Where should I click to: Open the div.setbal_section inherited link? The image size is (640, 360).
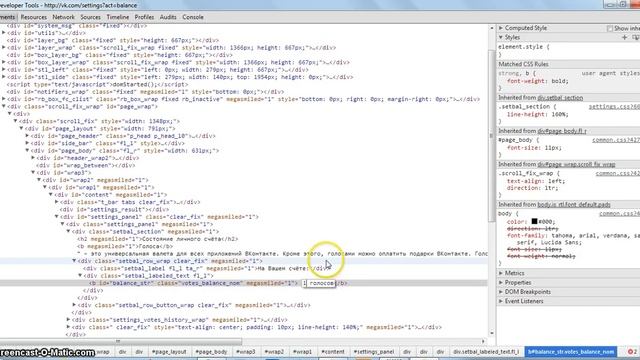(560, 98)
